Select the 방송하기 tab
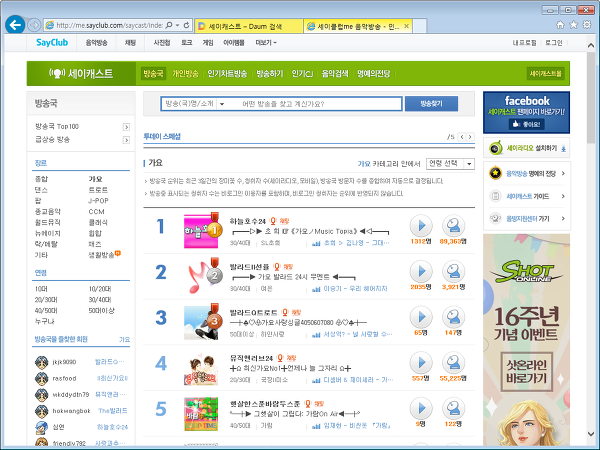Viewport: 600px width, 450px height. [x=269, y=73]
